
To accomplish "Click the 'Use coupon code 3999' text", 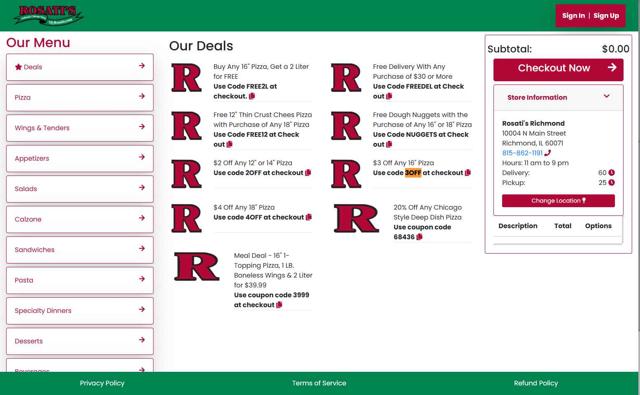I will 271,295.
